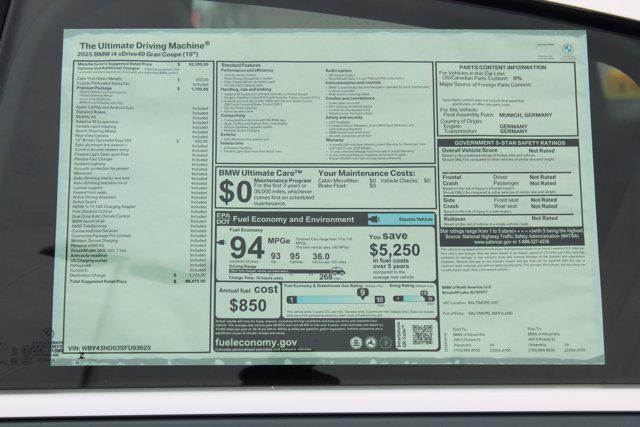Viewport: 640px width, 427px height.
Task: Click 'Manufacturer's Suggested Retail Price' row
Action: tap(142, 64)
